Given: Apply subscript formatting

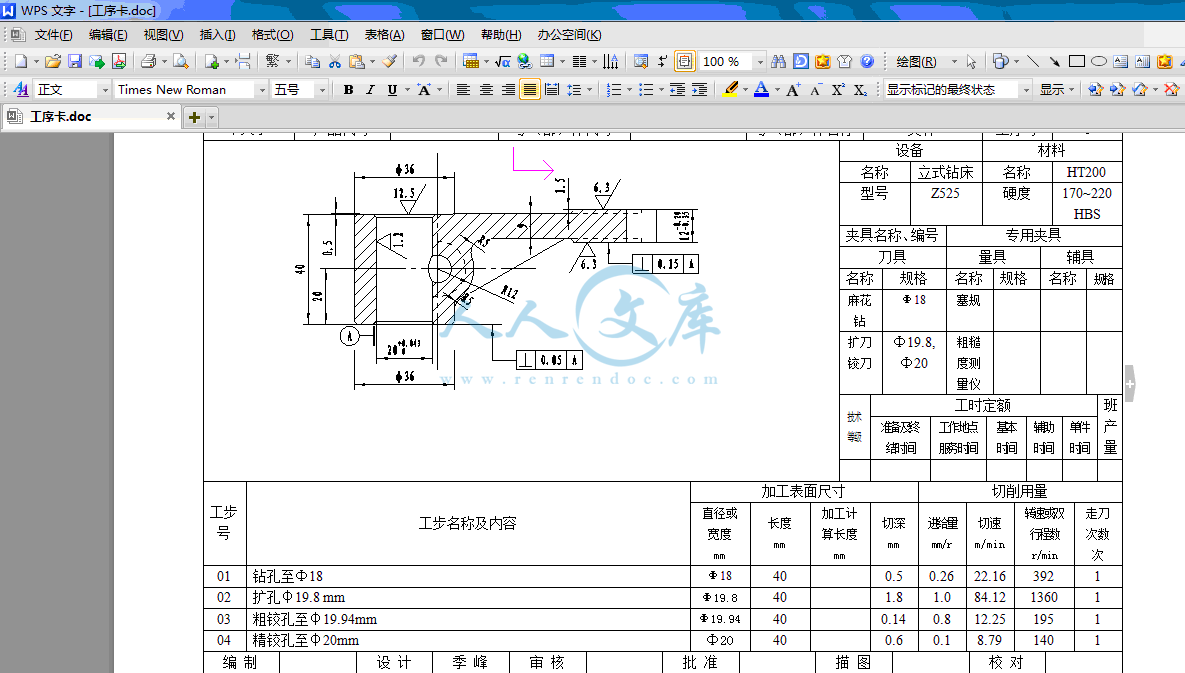Looking at the screenshot, I should pos(860,89).
